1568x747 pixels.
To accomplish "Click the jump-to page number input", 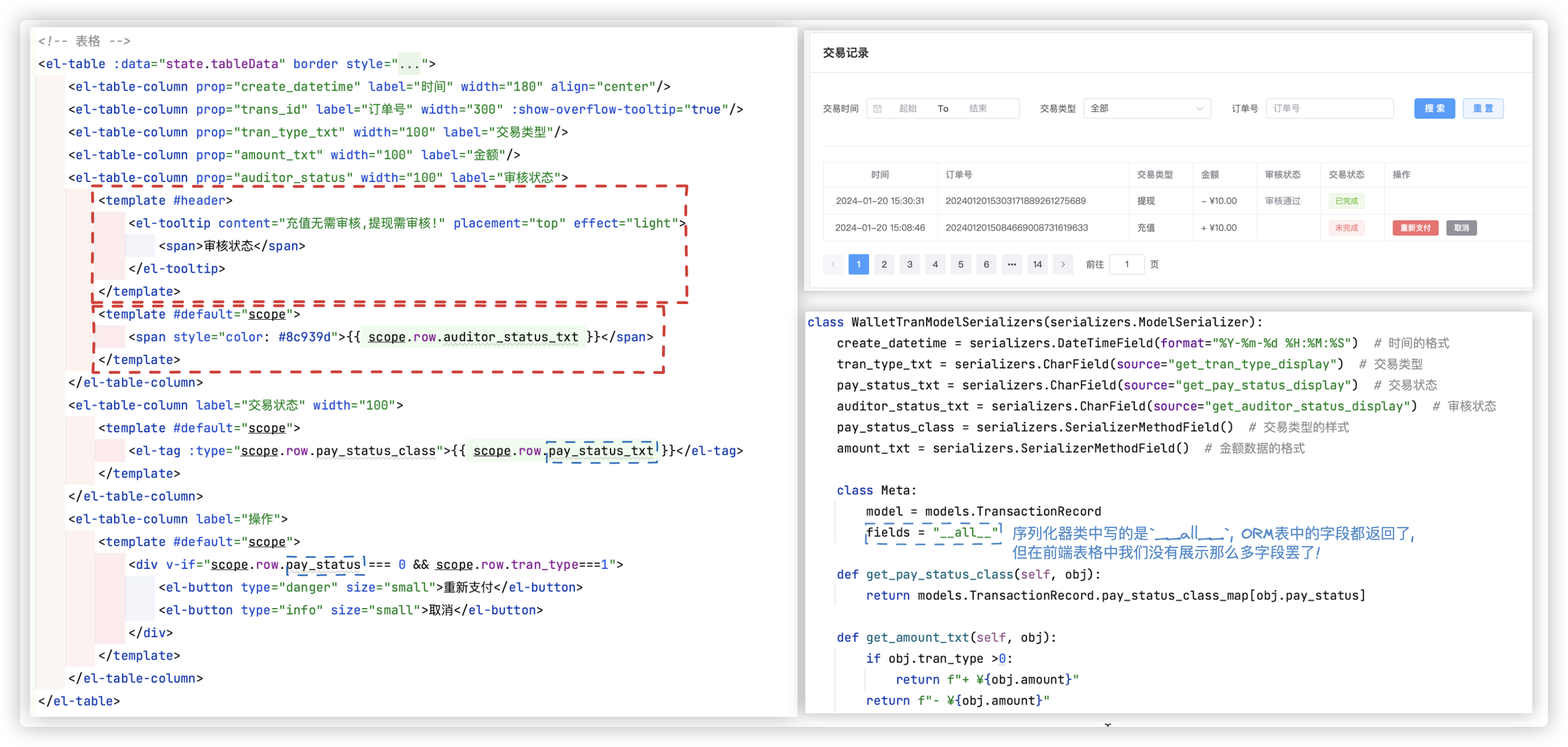I will (1126, 264).
